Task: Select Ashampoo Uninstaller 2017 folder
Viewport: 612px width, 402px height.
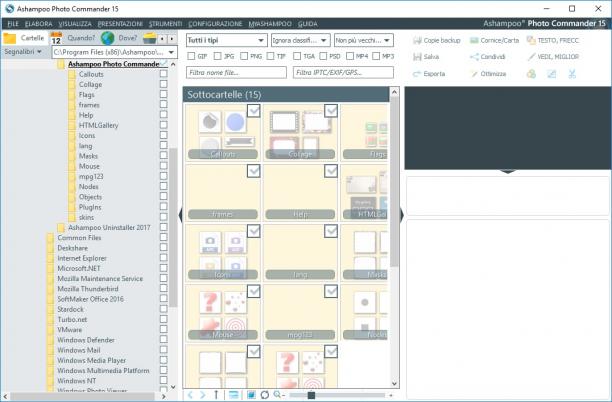Action: tap(109, 228)
